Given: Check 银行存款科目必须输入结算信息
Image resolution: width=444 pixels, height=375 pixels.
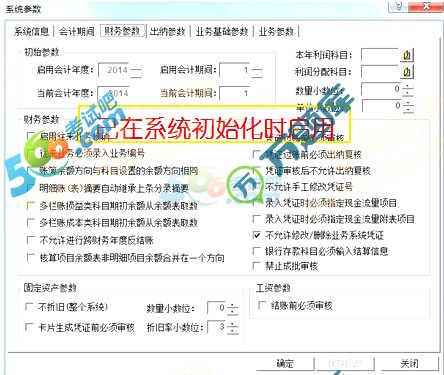Looking at the screenshot, I should click(x=256, y=251).
